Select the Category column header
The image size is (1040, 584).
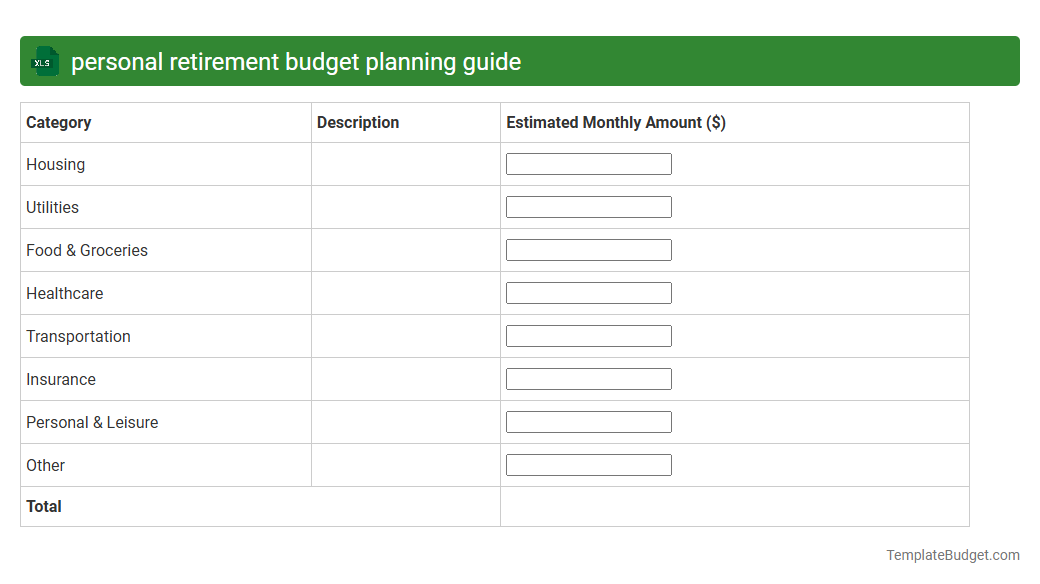[59, 122]
